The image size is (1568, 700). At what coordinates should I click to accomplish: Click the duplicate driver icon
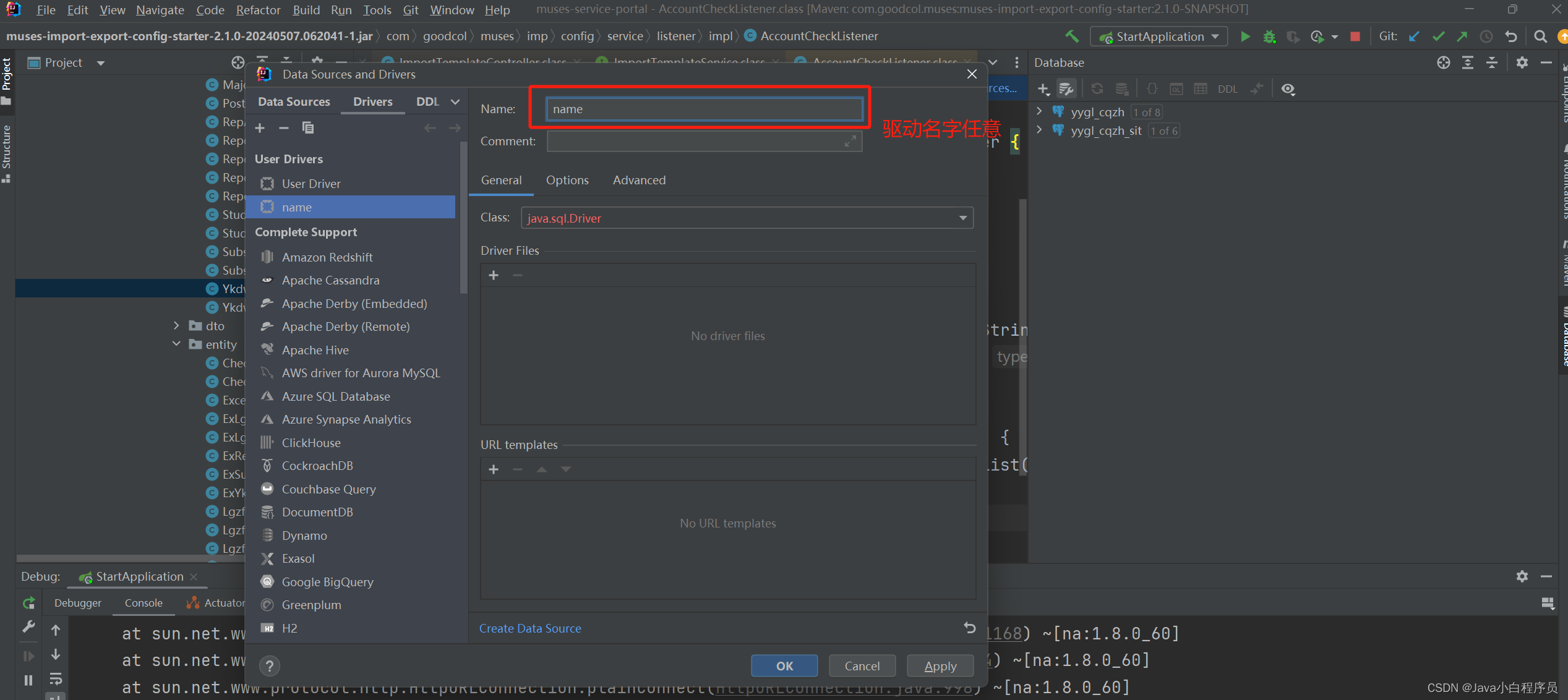[x=307, y=128]
